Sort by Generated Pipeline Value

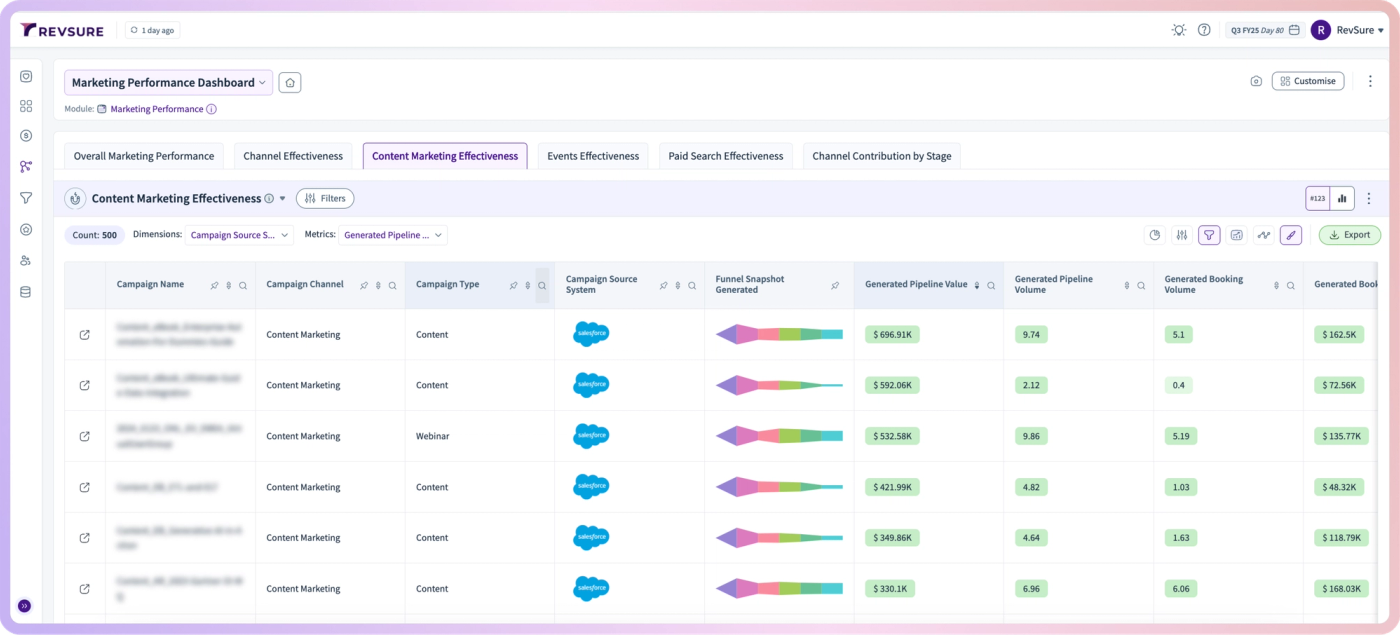[x=977, y=285]
